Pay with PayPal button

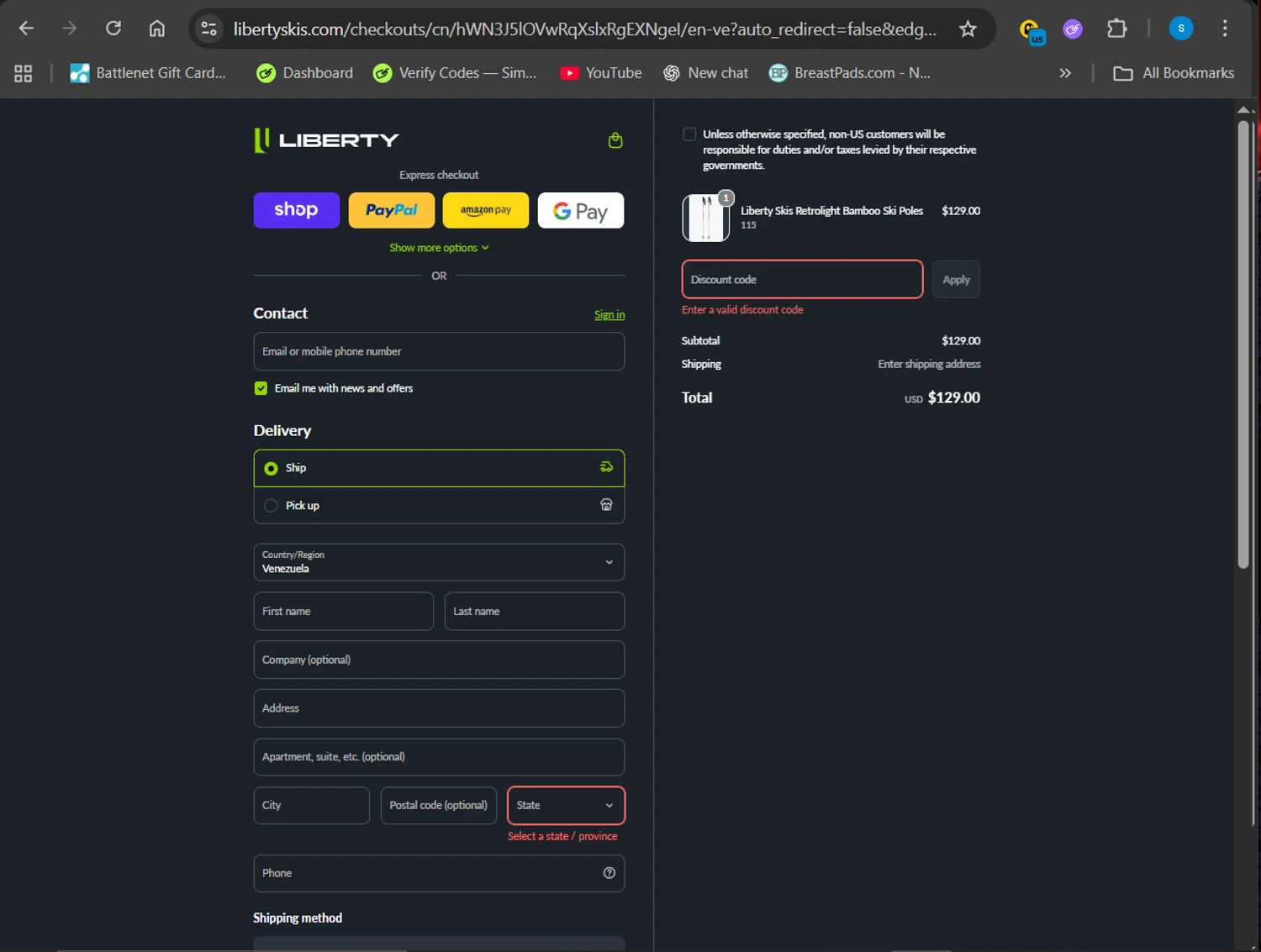click(x=392, y=210)
